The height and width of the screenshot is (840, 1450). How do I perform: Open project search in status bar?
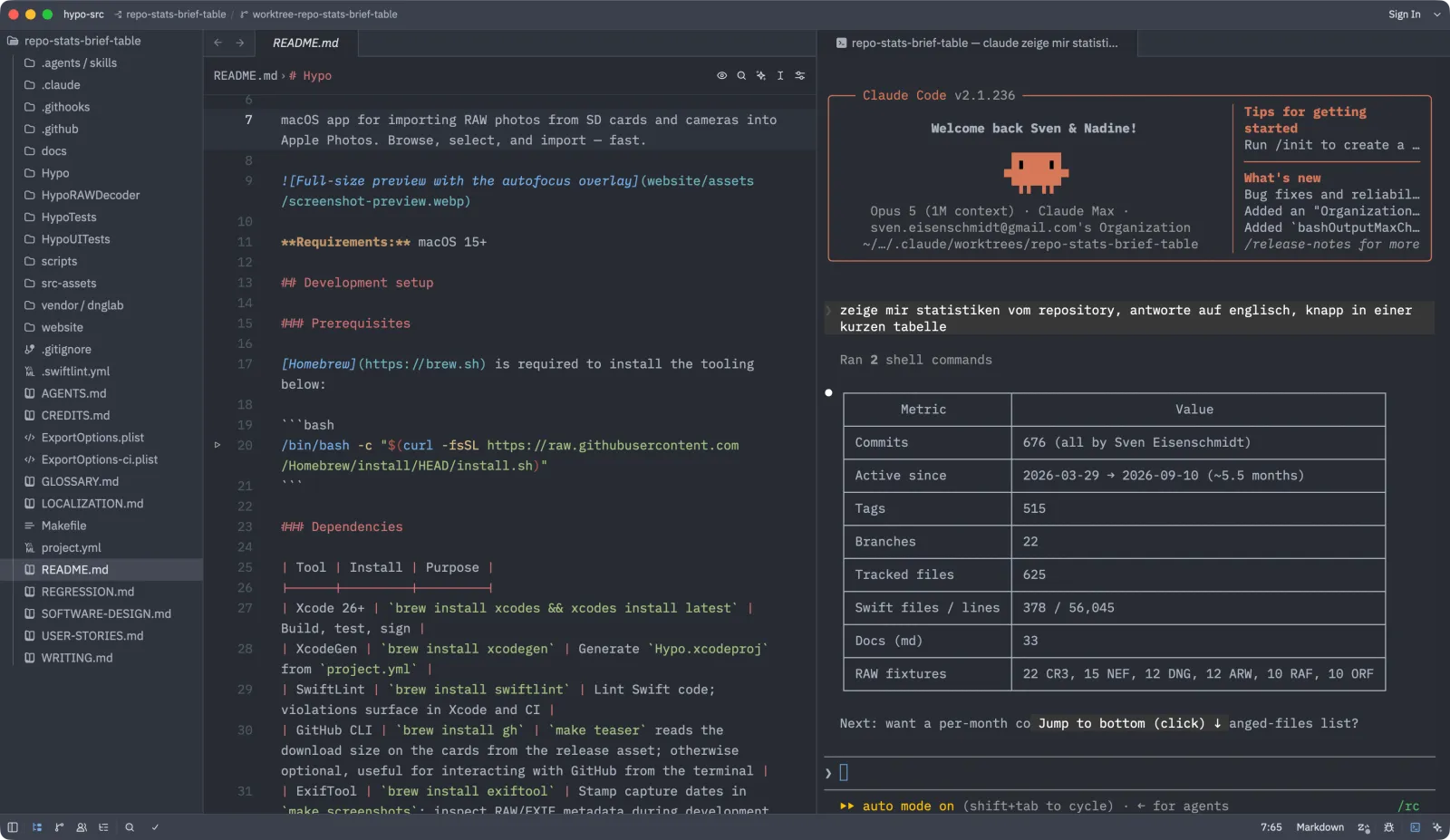click(x=130, y=827)
